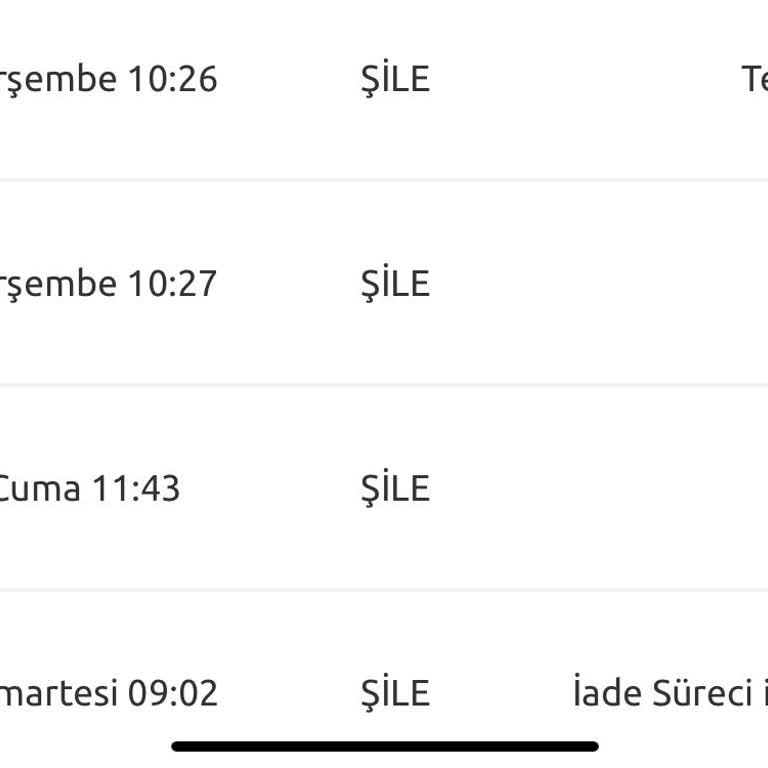Select the day text beside 09:02
This screenshot has width=768, height=768.
point(58,693)
